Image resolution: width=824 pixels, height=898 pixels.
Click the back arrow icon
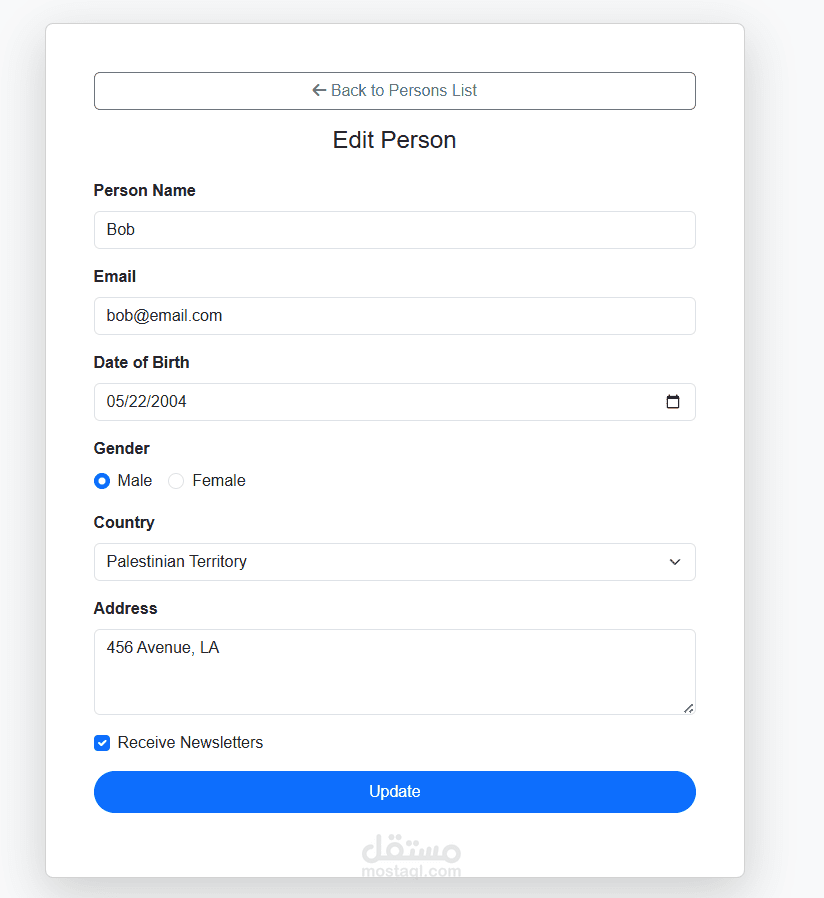point(319,90)
